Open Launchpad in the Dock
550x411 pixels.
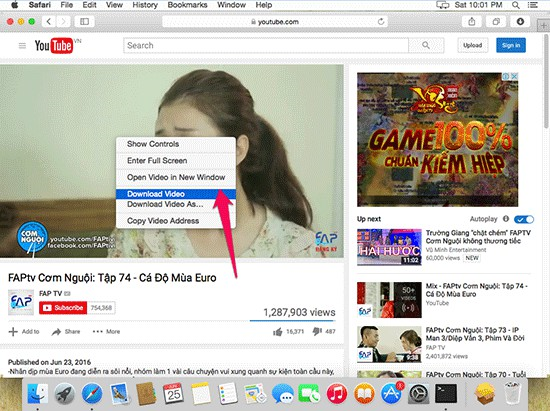(x=65, y=393)
